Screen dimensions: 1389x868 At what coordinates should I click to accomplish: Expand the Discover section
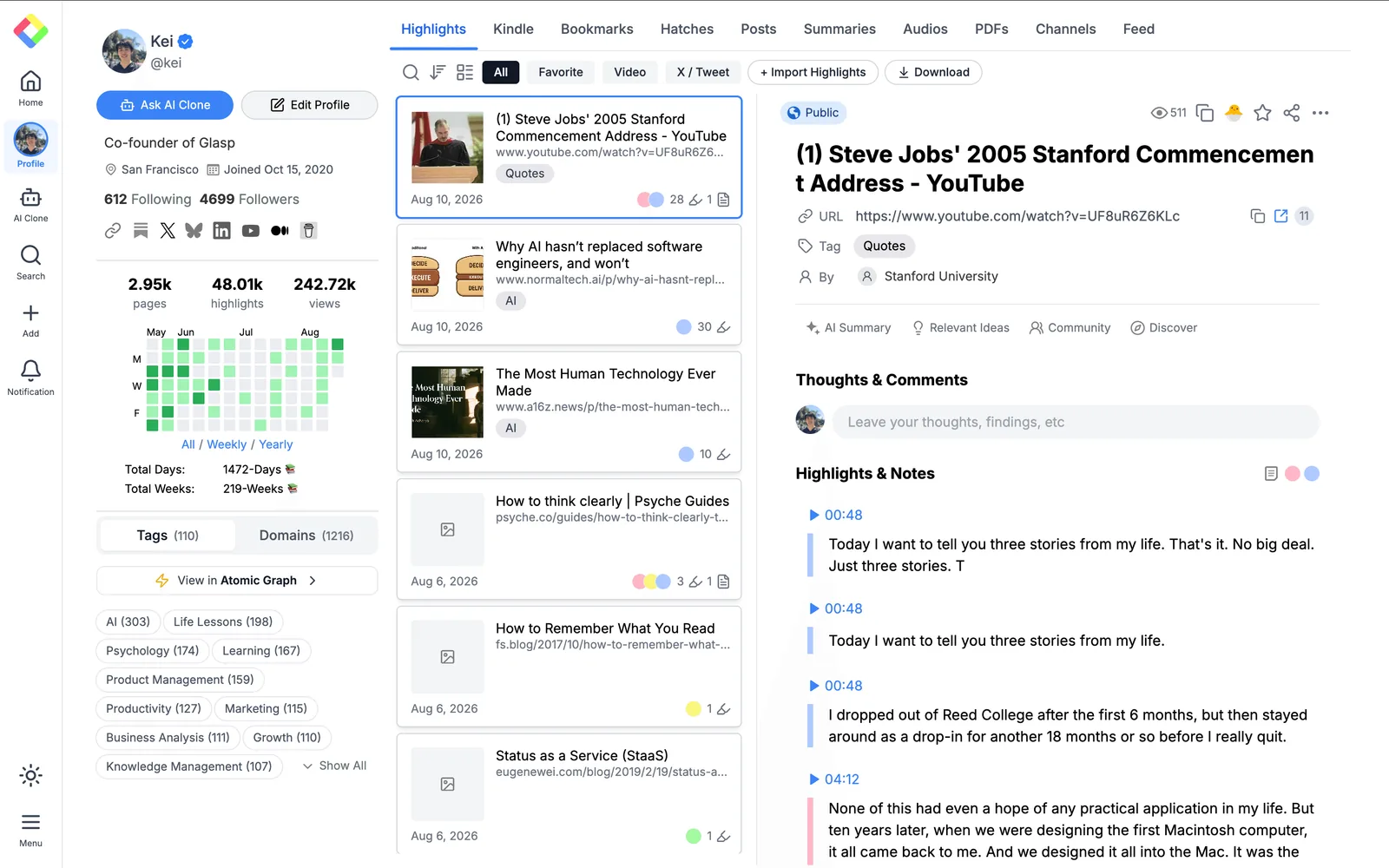click(1163, 328)
